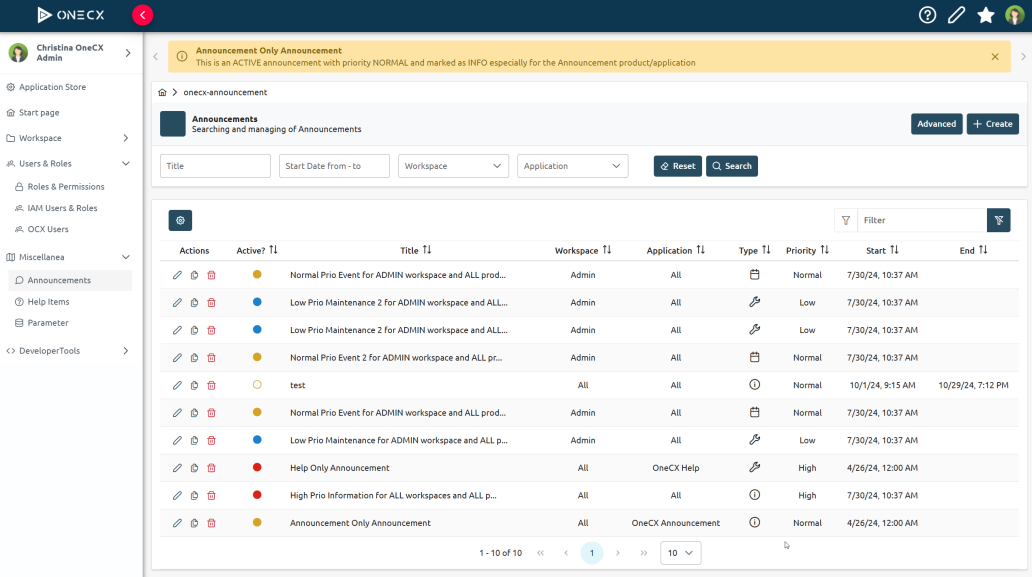Toggle sorting on the Priority column

click(824, 250)
